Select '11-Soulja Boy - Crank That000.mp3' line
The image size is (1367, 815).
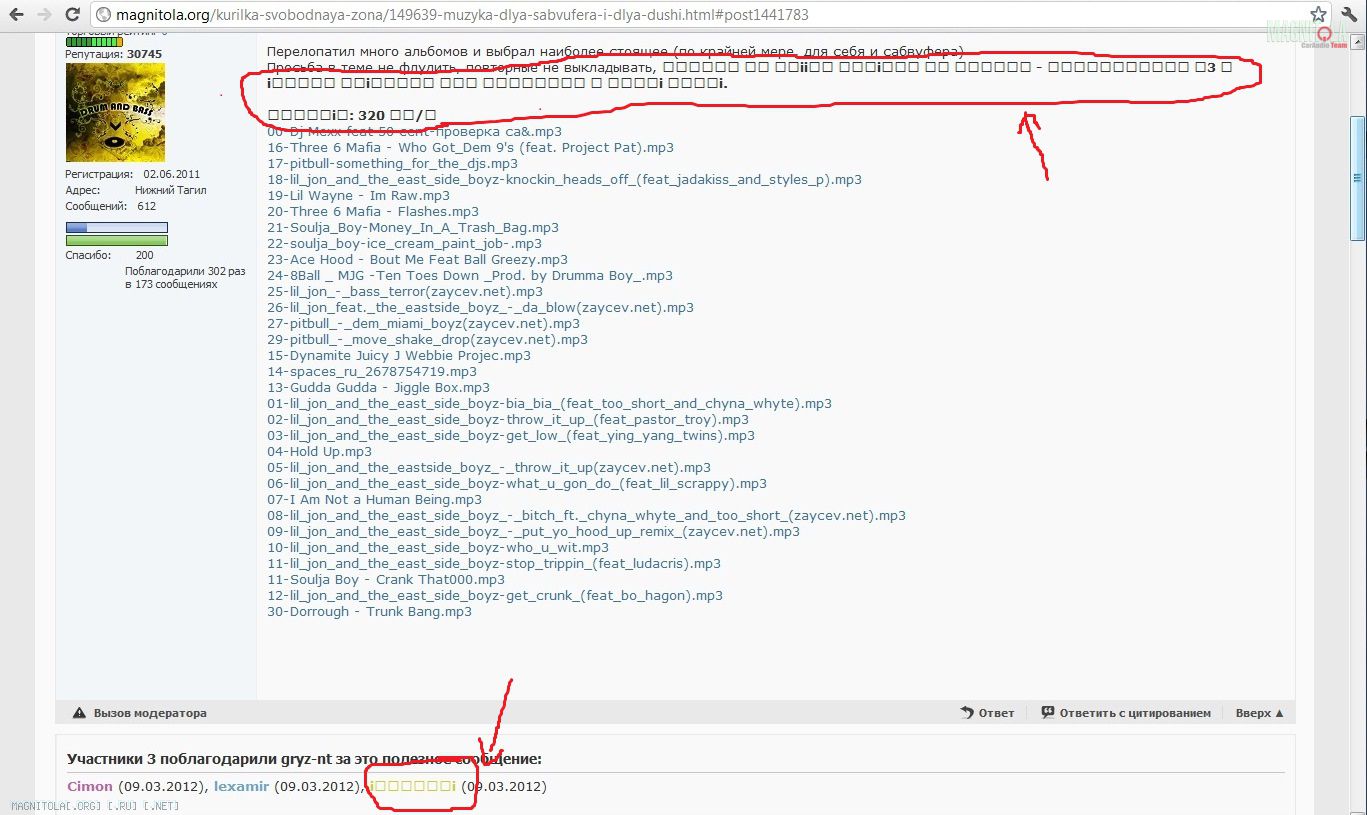point(386,580)
